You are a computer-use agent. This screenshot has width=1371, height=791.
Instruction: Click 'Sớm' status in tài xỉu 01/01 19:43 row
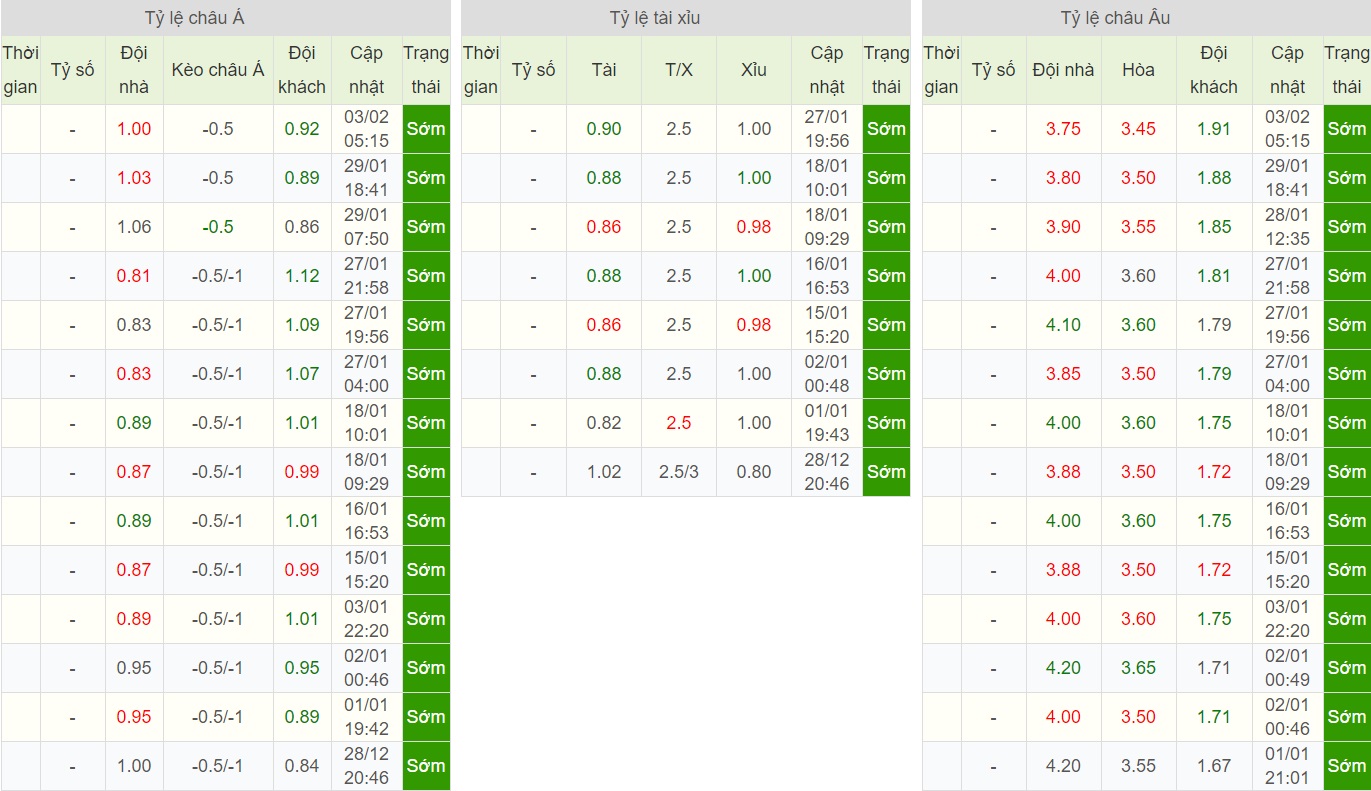[887, 423]
